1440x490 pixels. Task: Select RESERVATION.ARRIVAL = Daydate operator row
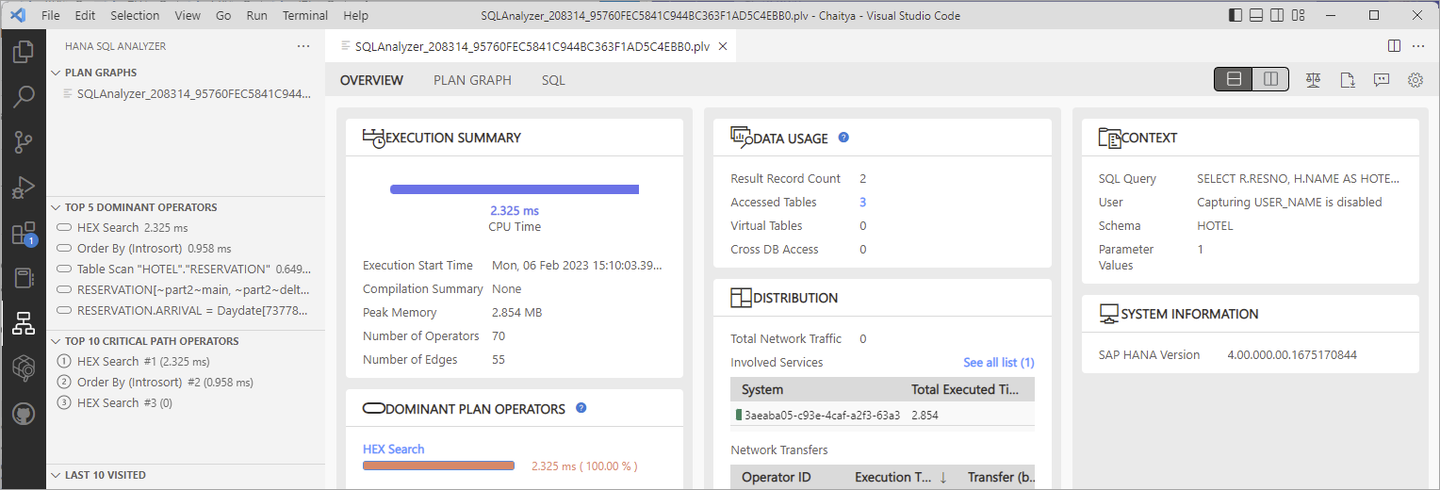point(187,310)
